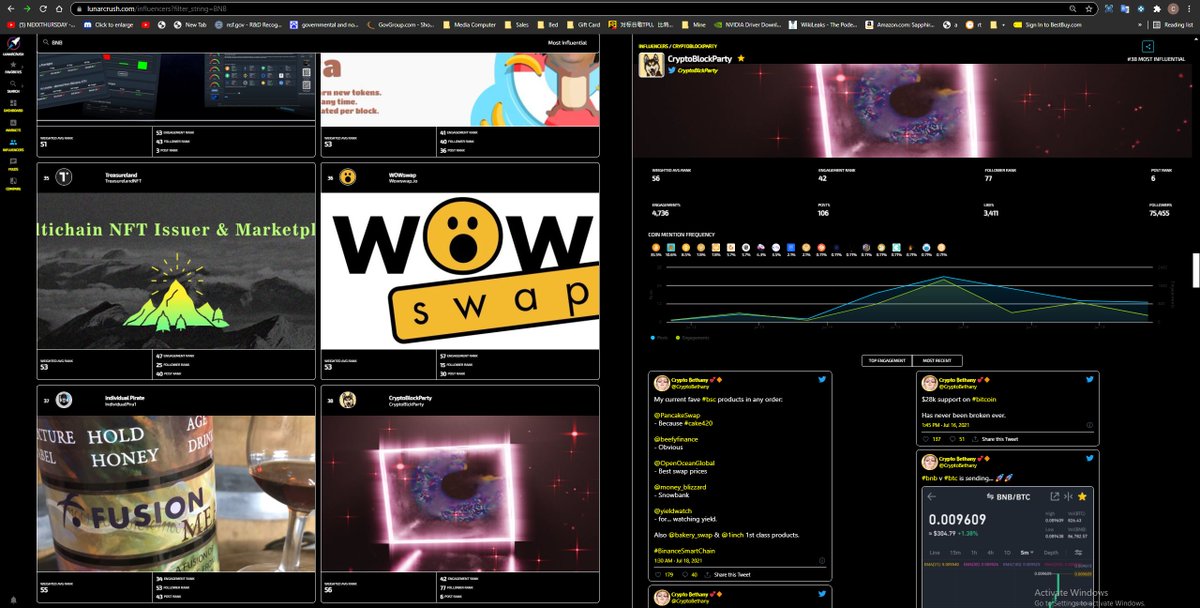Click the Twitter bird on the $28k support tweet
Screen dimensions: 1200x608
pos(1090,380)
